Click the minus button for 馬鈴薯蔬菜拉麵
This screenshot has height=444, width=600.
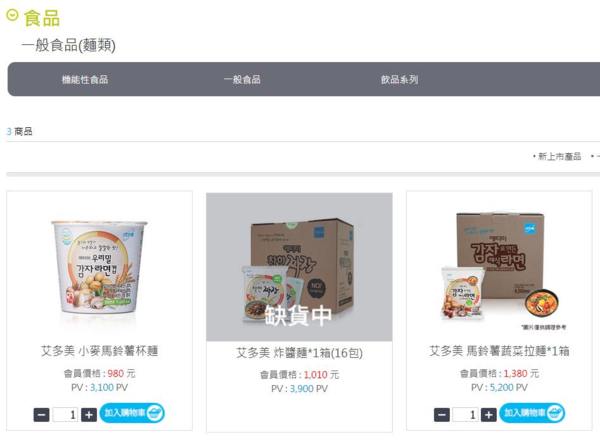(x=442, y=415)
